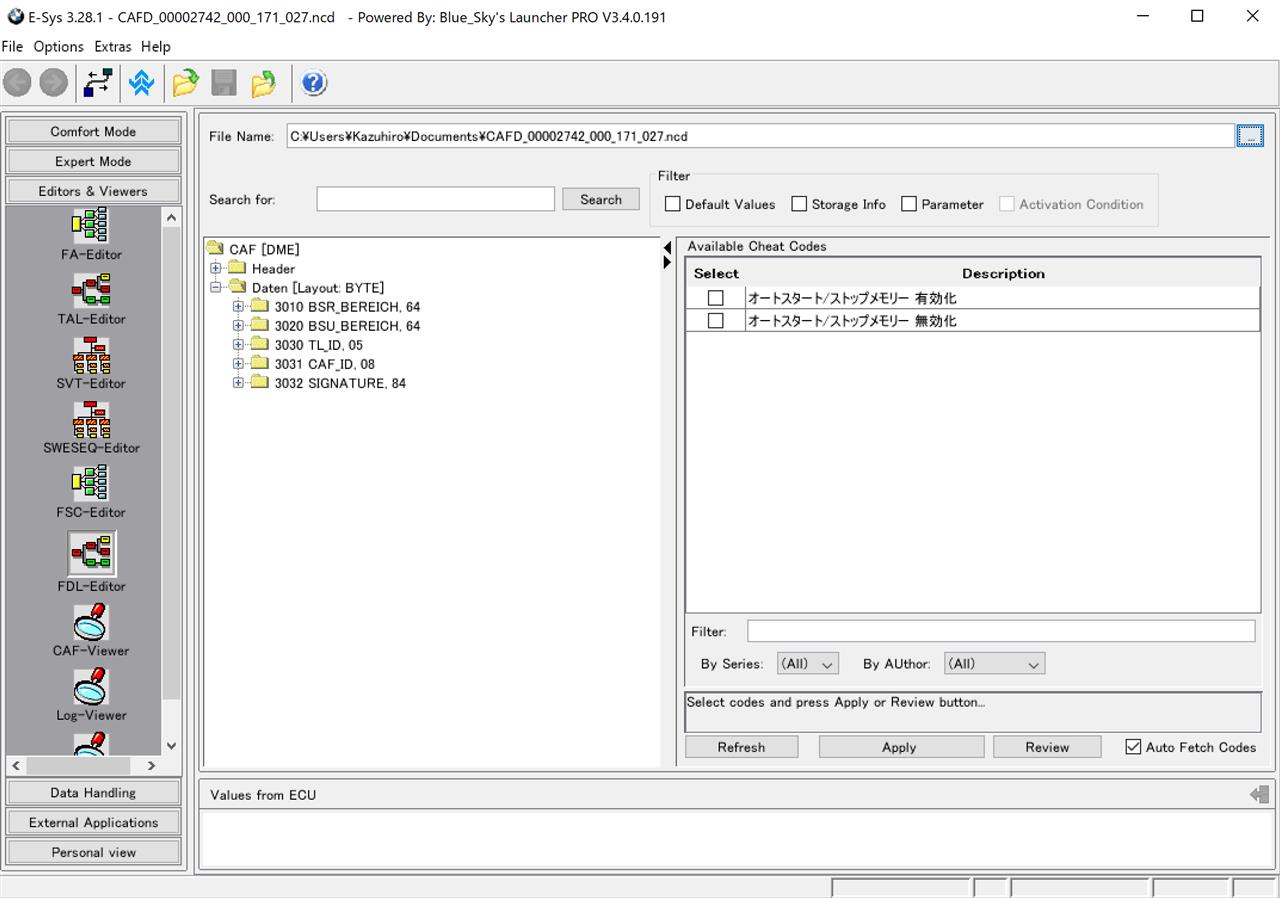Open the External Applications panel

pos(93,822)
